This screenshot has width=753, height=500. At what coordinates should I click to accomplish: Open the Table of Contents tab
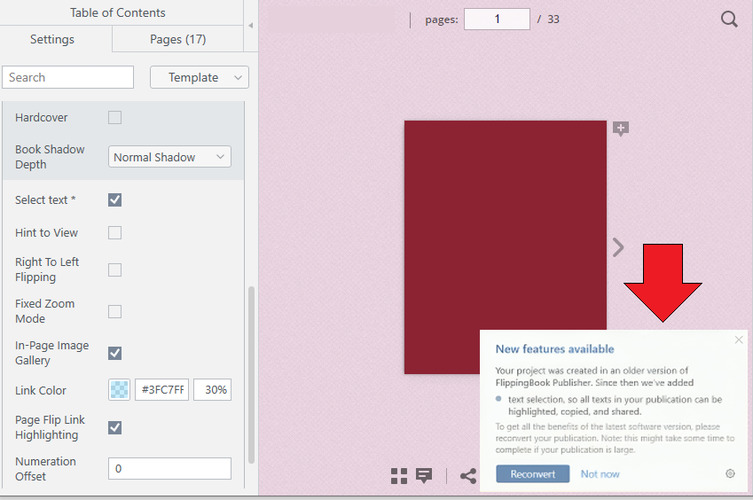(x=118, y=12)
